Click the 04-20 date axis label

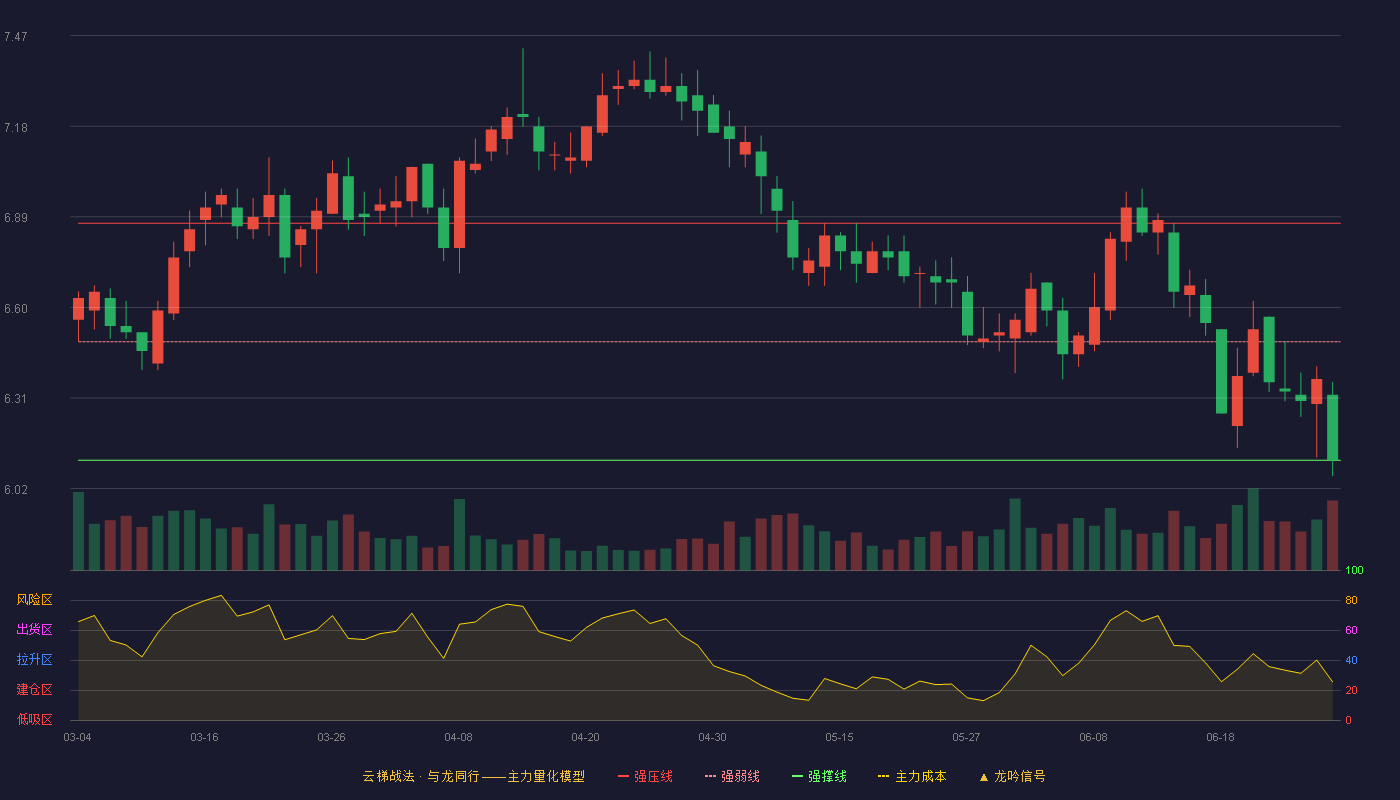pyautogui.click(x=585, y=737)
